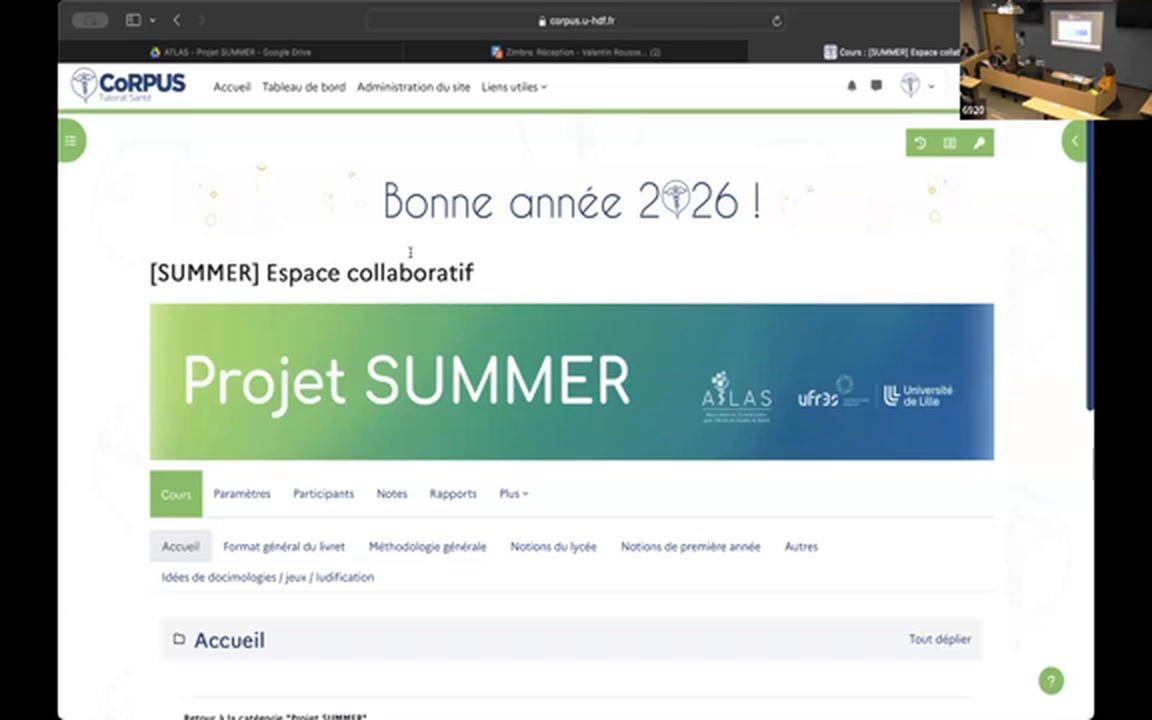1152x720 pixels.
Task: Open the messages chat bubble icon
Action: 876,86
